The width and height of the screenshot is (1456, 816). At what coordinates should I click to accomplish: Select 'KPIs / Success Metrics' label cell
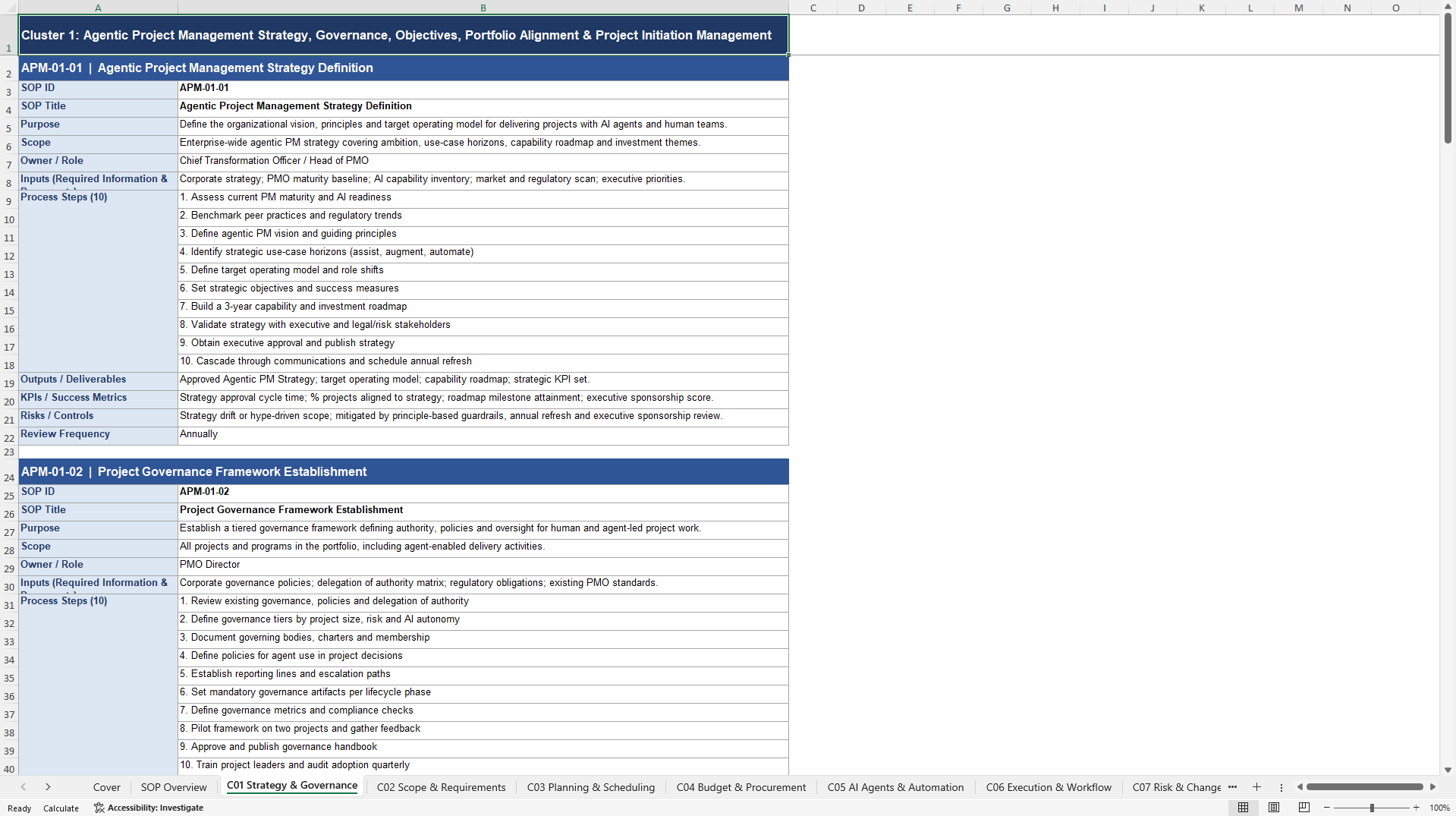pyautogui.click(x=98, y=398)
